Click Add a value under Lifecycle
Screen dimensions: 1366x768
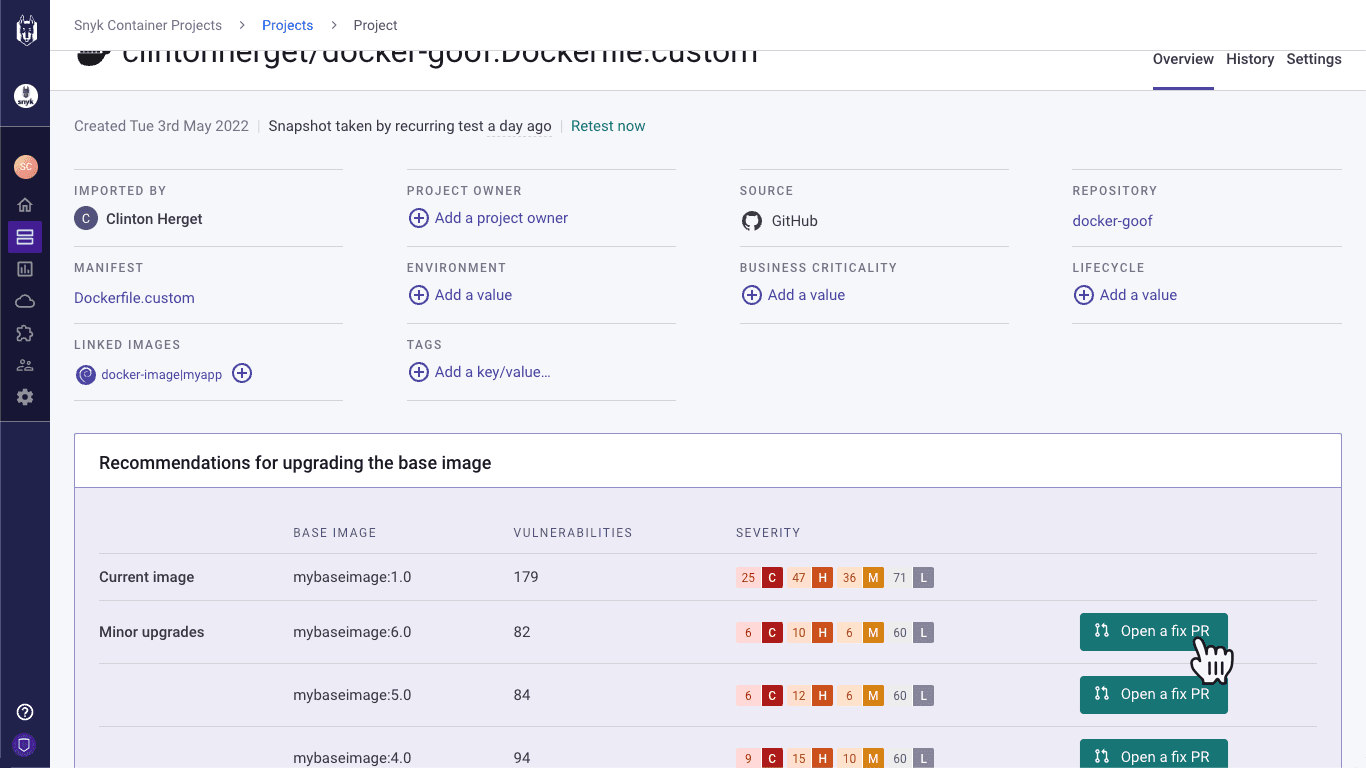click(x=1138, y=295)
